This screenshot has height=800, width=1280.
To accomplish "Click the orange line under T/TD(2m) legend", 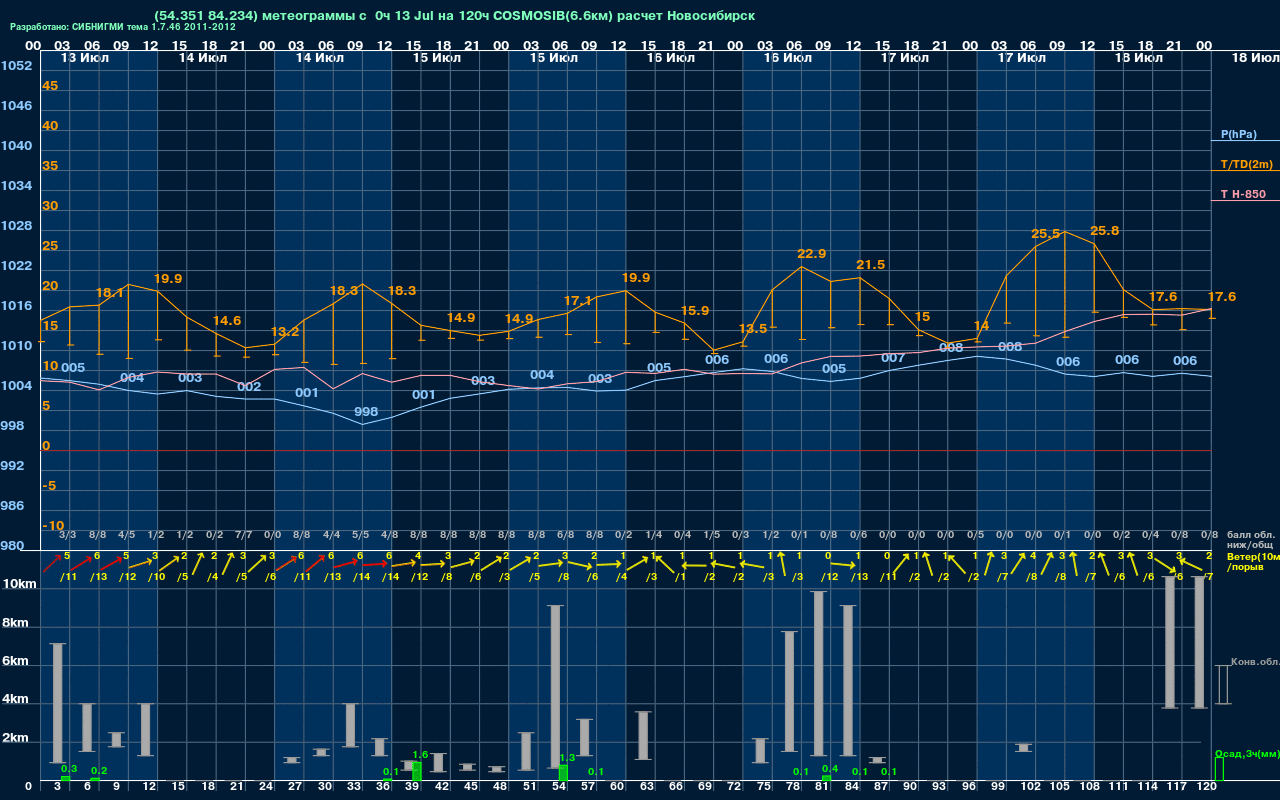I will (x=1245, y=171).
